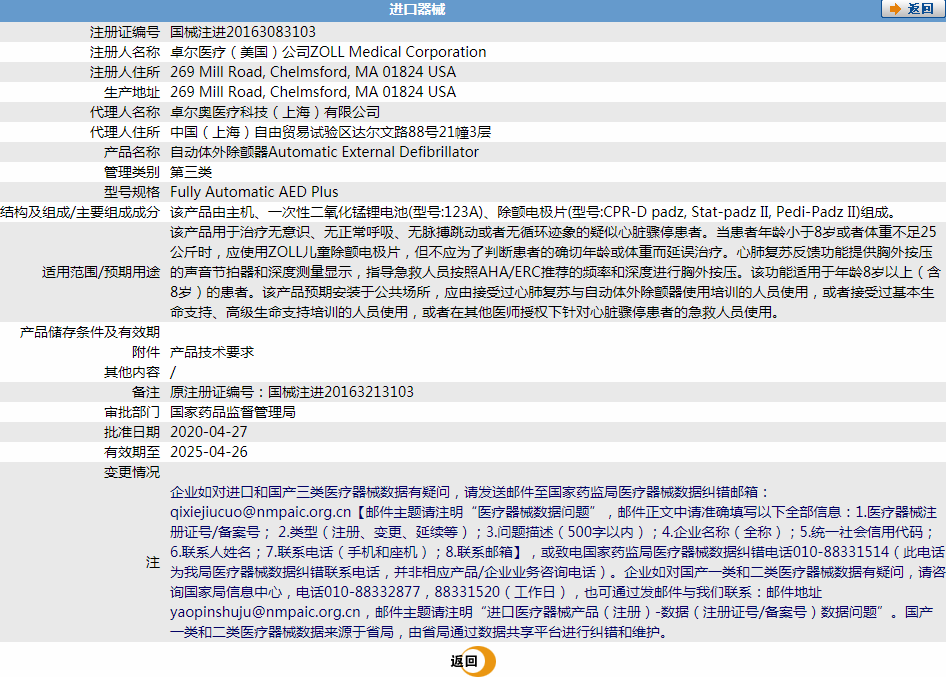Image resolution: width=946 pixels, height=677 pixels.
Task: Click 有效期至 label
Action: pyautogui.click(x=132, y=451)
